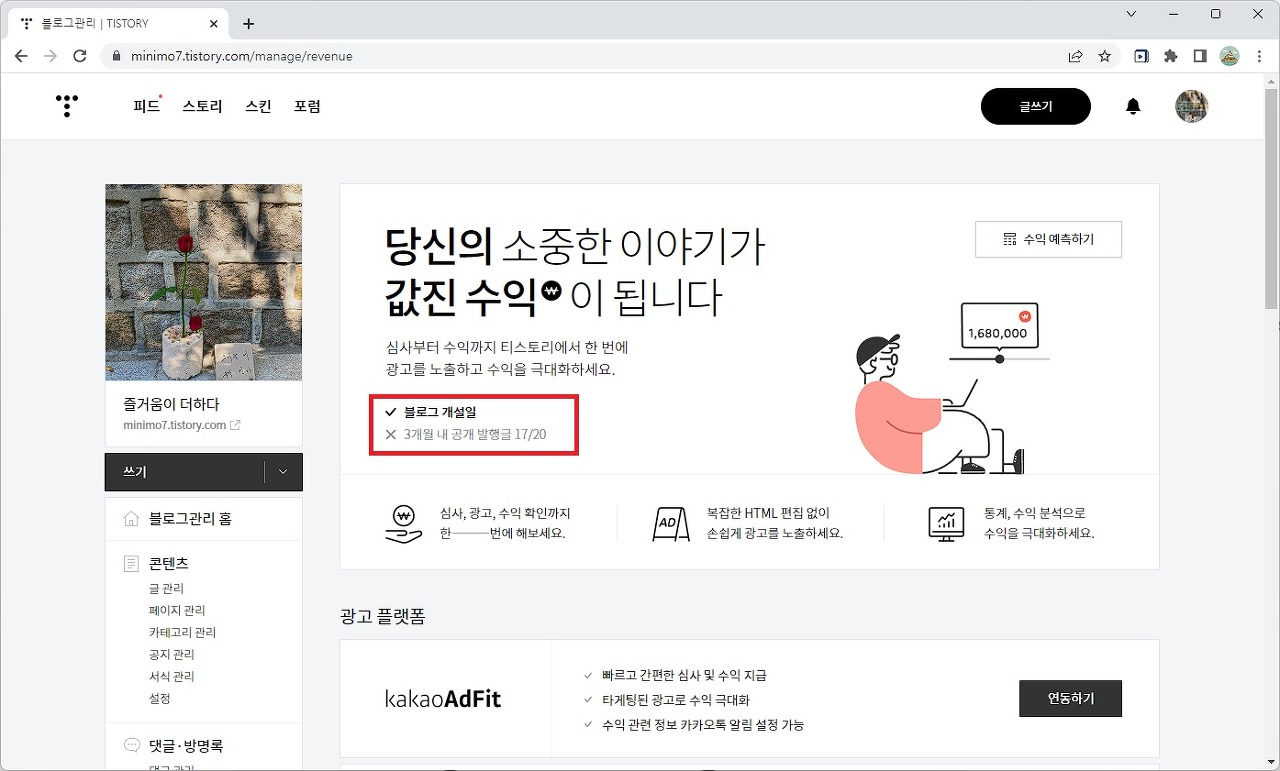Click the browser back arrow
This screenshot has height=771, width=1280.
21,56
